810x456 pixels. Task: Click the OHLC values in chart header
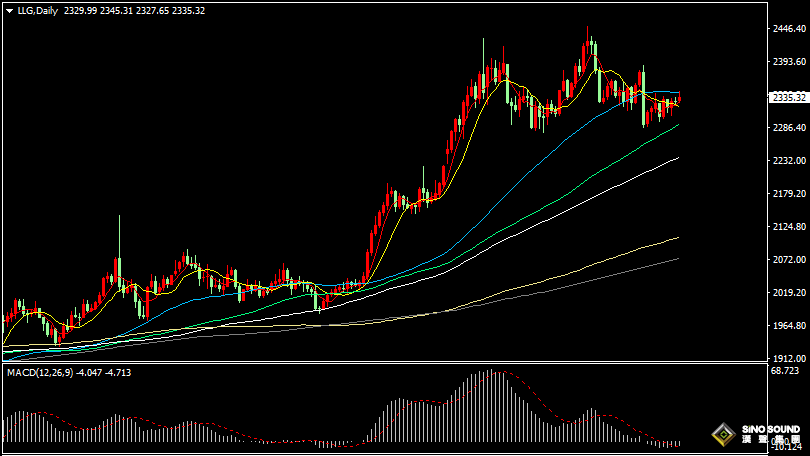[133, 10]
